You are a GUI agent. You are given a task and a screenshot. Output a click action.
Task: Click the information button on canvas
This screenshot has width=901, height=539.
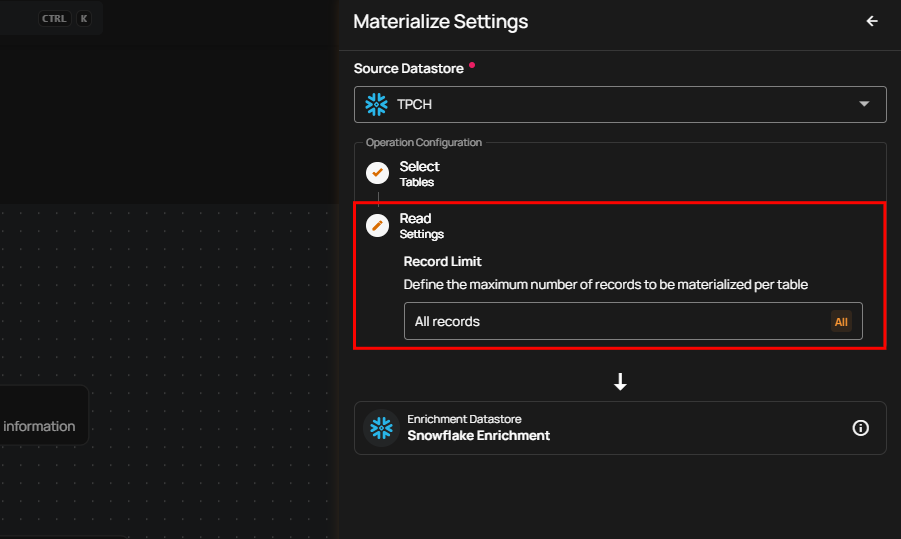click(40, 426)
